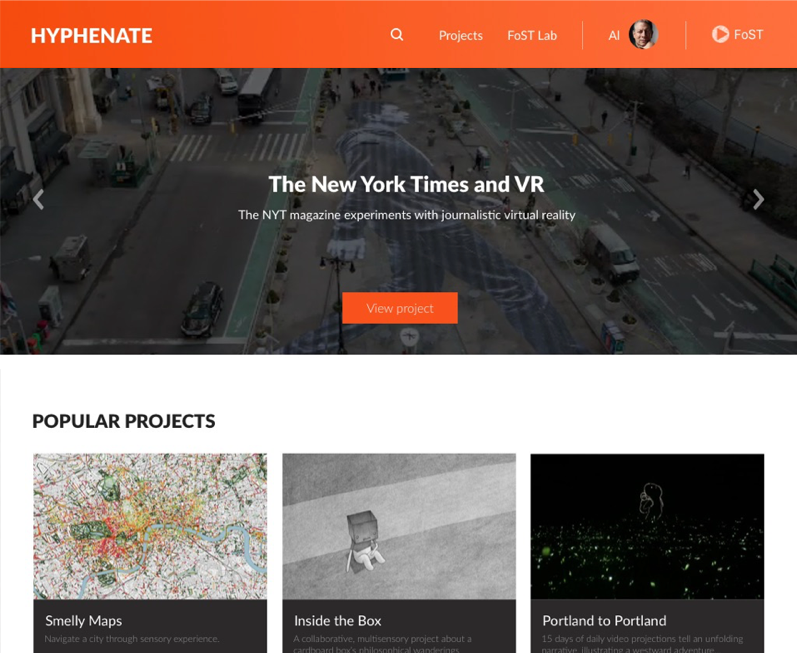Click the FoST text in header

tap(748, 35)
